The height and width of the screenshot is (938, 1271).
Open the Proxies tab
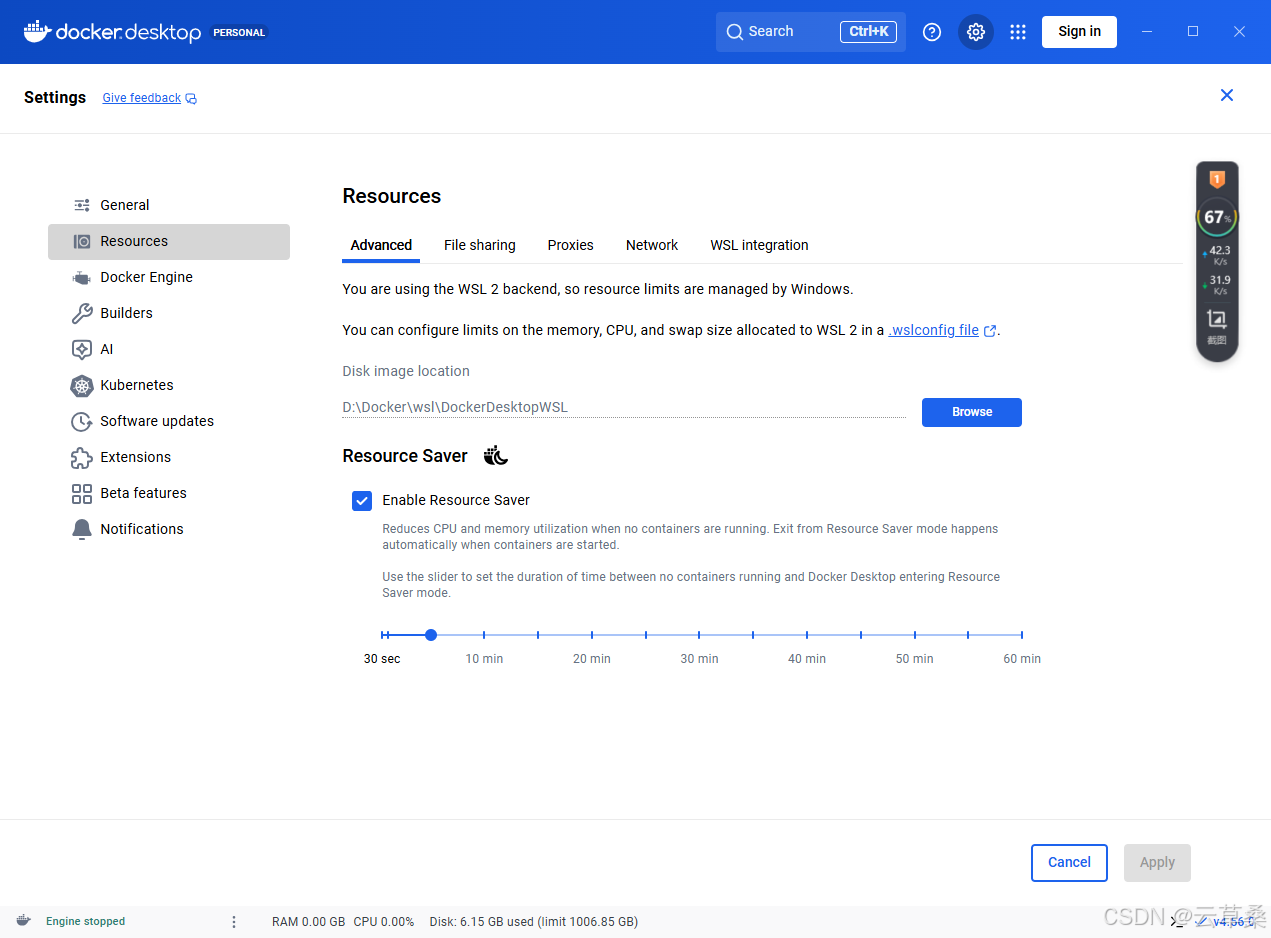point(570,245)
